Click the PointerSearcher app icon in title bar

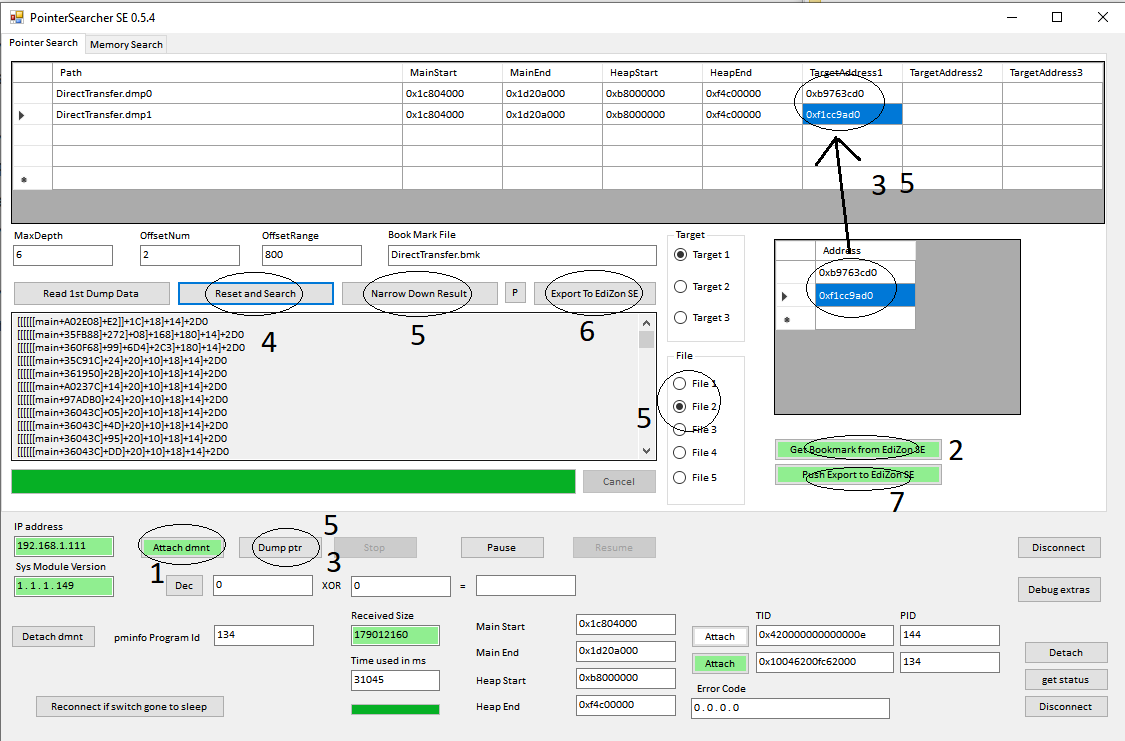pos(15,17)
